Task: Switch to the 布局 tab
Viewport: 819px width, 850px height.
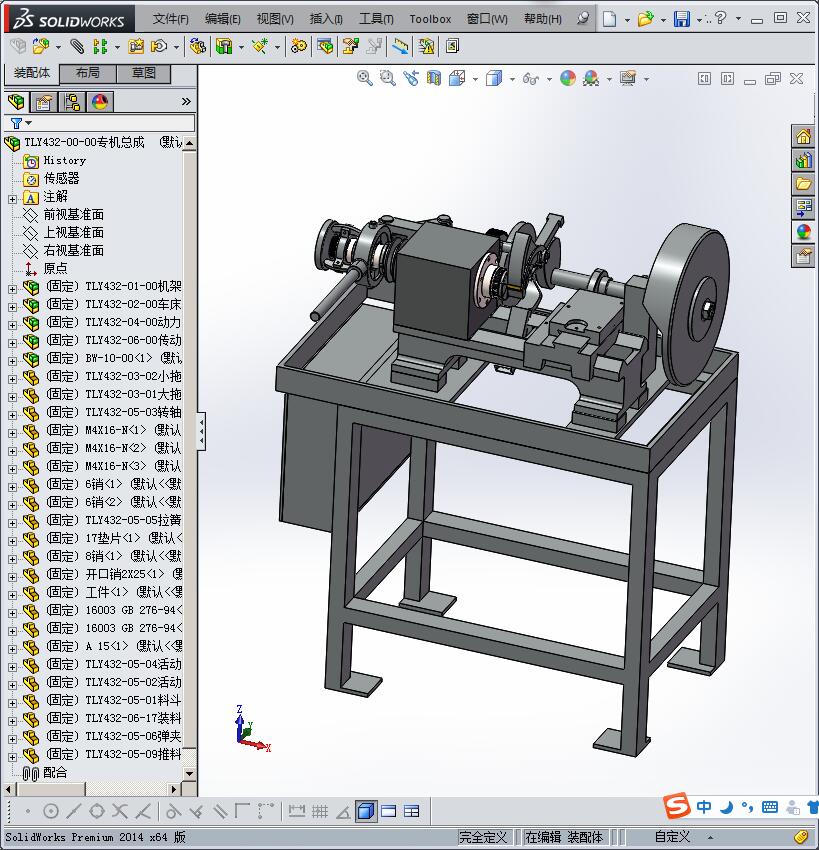Action: (87, 73)
